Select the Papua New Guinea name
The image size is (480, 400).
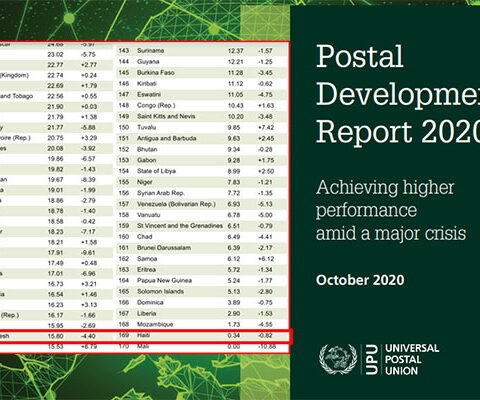(x=164, y=280)
